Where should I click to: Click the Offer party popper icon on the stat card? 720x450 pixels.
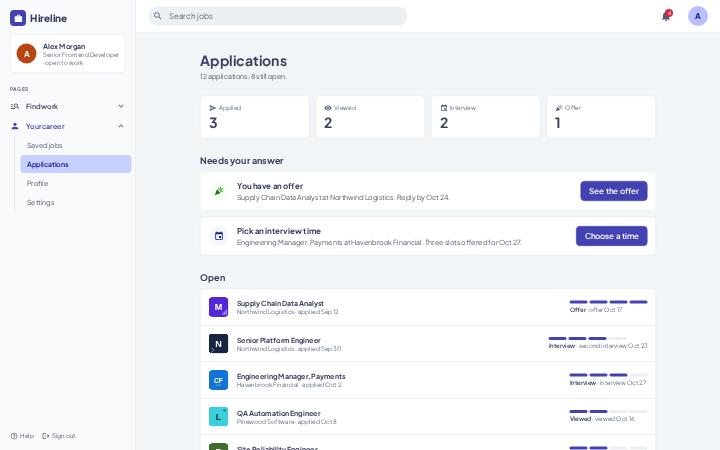[559, 108]
